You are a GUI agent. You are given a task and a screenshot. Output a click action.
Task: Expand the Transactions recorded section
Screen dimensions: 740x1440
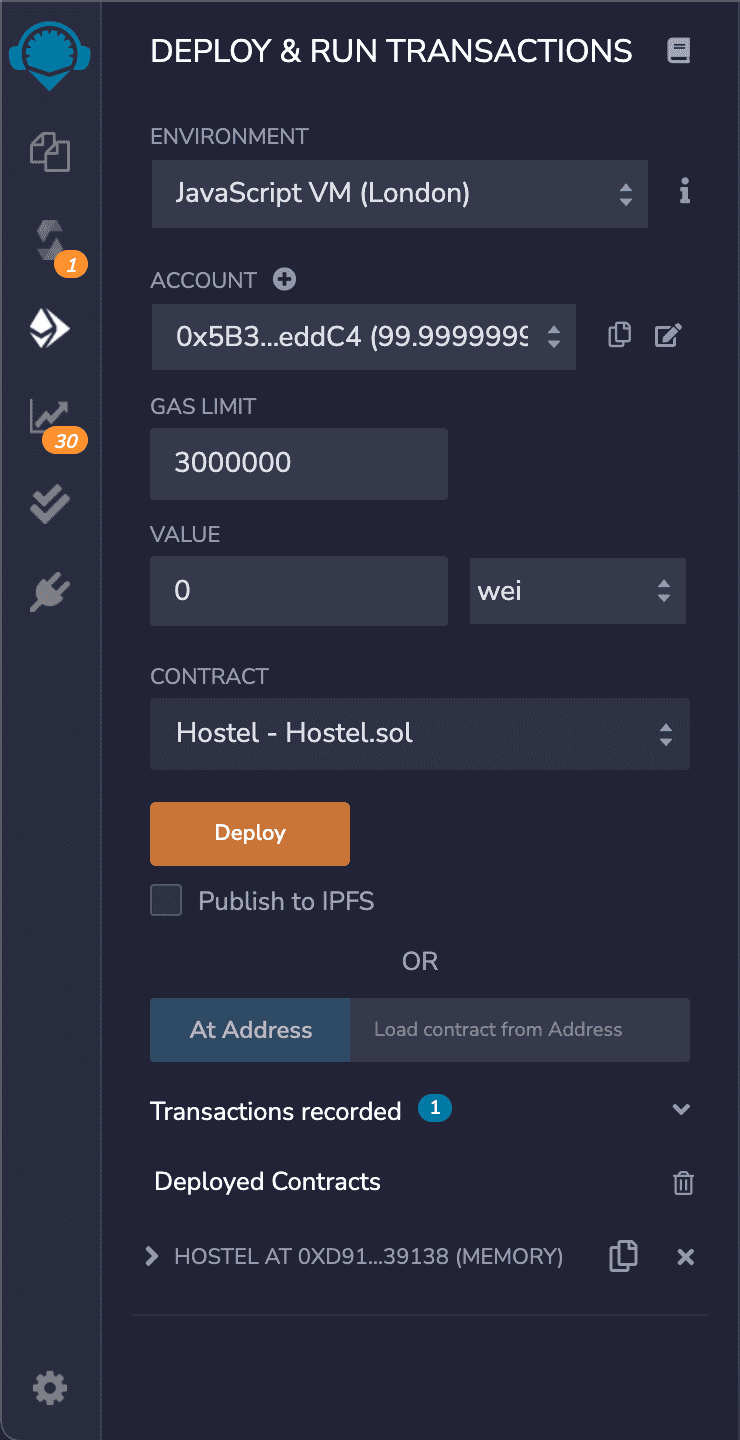pyautogui.click(x=681, y=1110)
